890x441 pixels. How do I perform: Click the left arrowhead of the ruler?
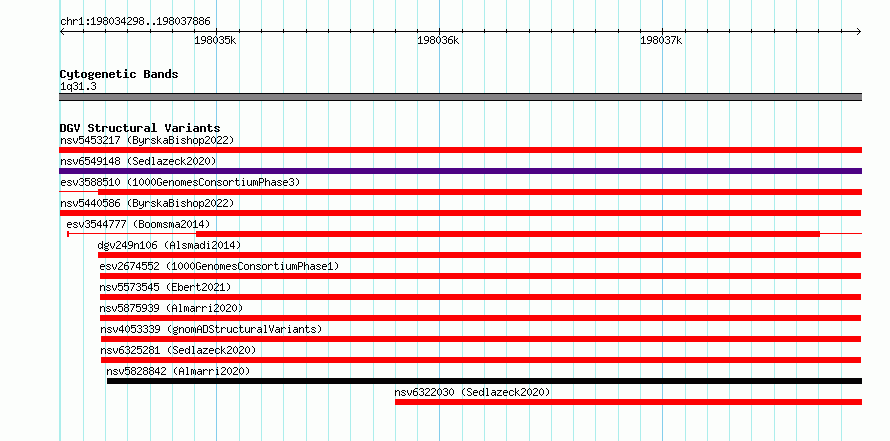62,31
